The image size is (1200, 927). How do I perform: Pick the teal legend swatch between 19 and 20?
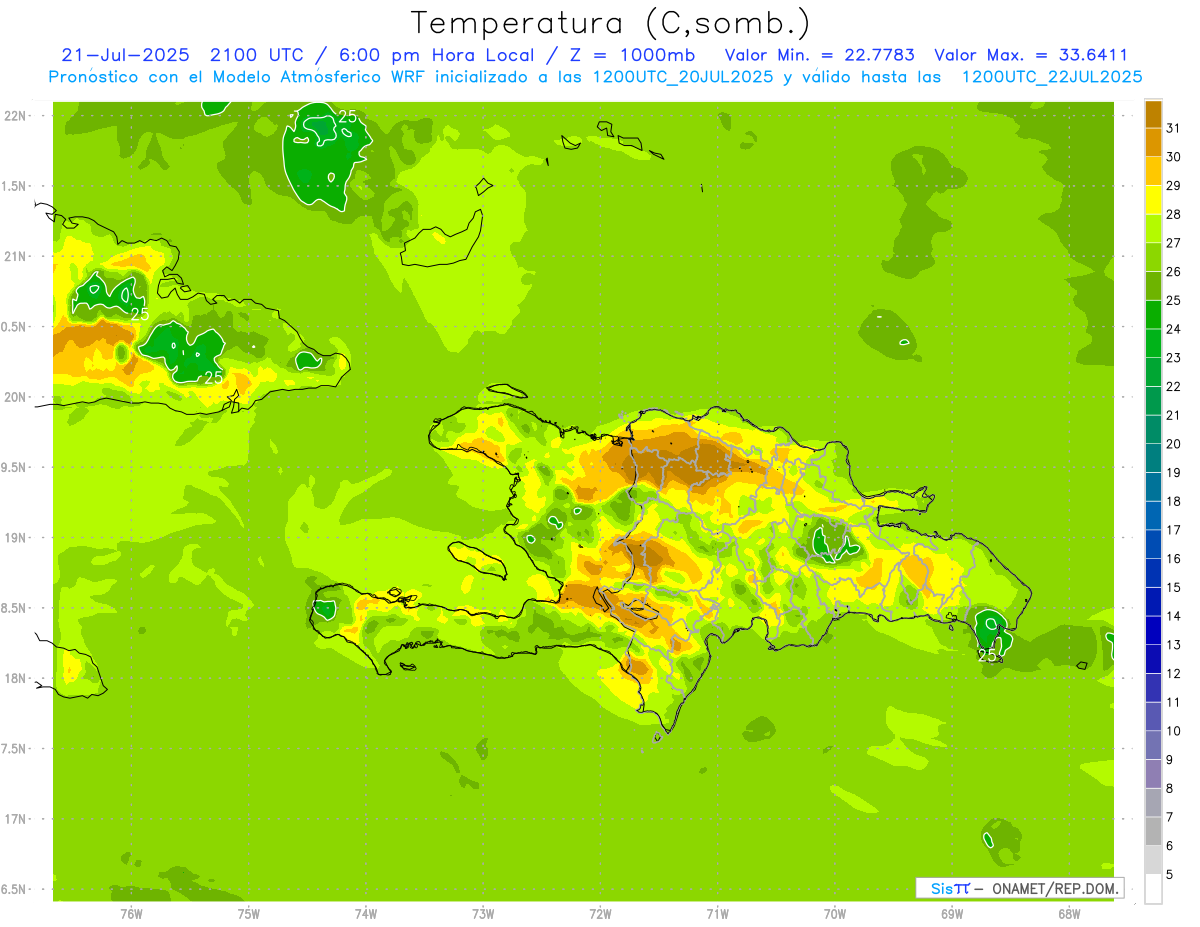pos(1153,458)
